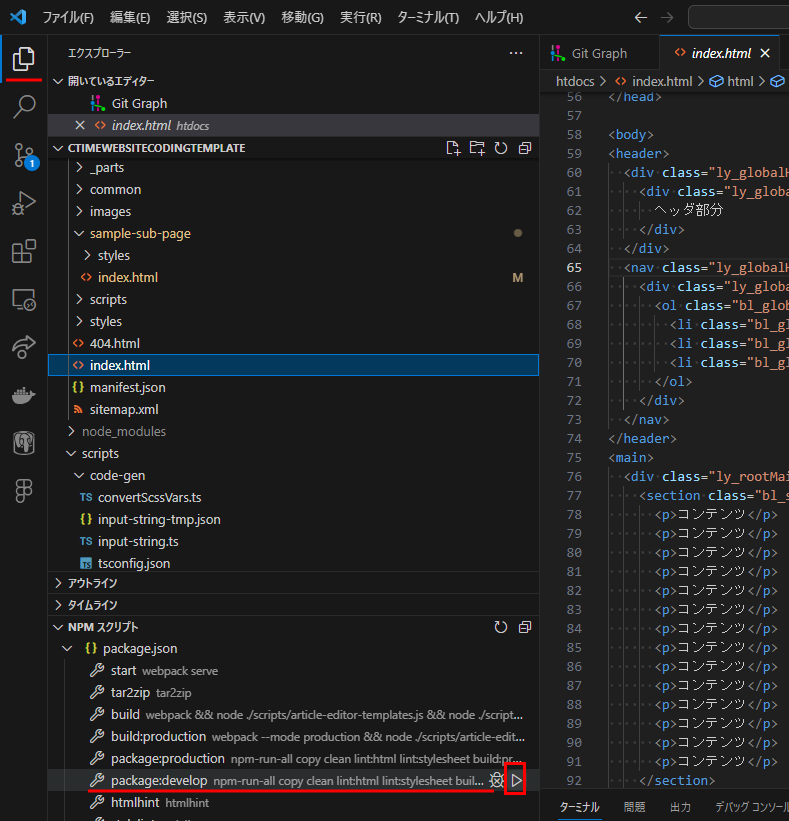This screenshot has width=789, height=821.
Task: Open the Docker view in activity bar
Action: (x=24, y=395)
